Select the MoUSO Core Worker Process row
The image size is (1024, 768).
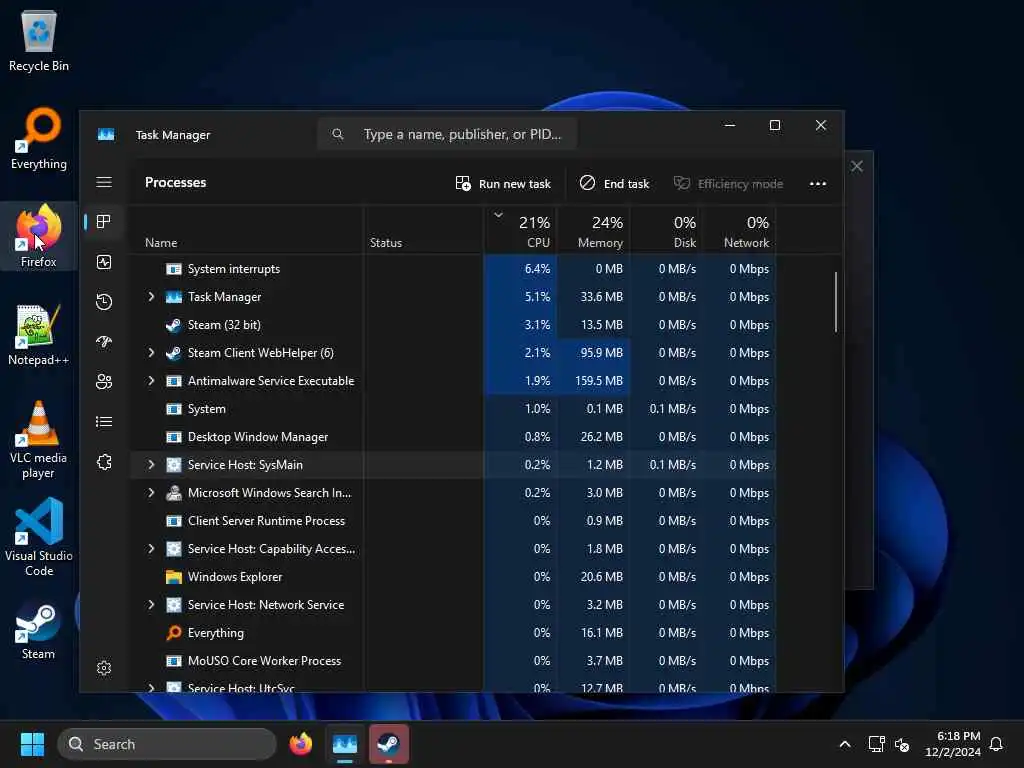coord(453,660)
